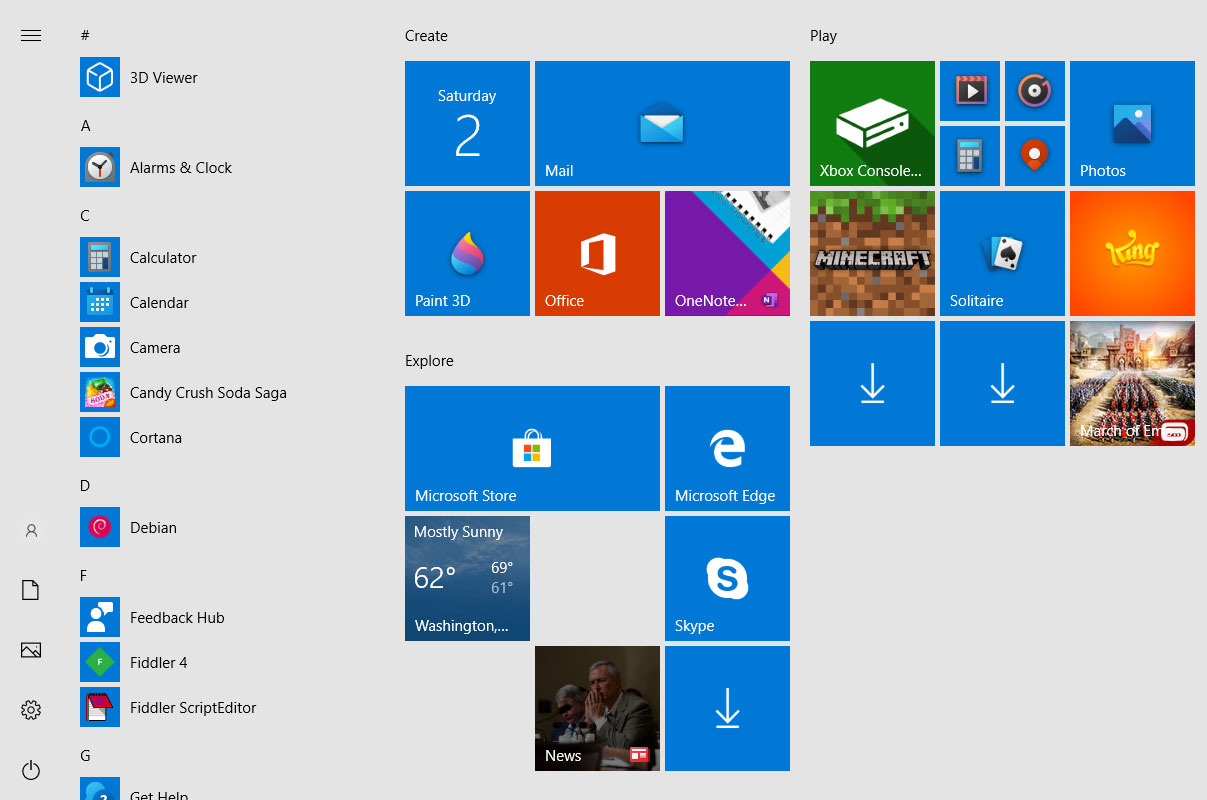Click the D letter header in the app list

[x=85, y=485]
